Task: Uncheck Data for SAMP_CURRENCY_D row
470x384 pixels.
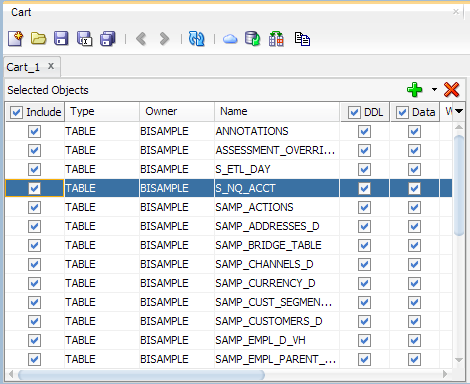Action: click(414, 283)
